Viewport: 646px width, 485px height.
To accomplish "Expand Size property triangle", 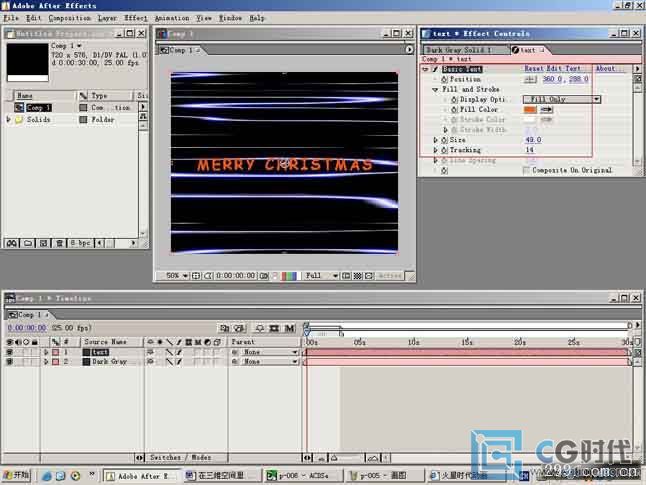I will 435,140.
